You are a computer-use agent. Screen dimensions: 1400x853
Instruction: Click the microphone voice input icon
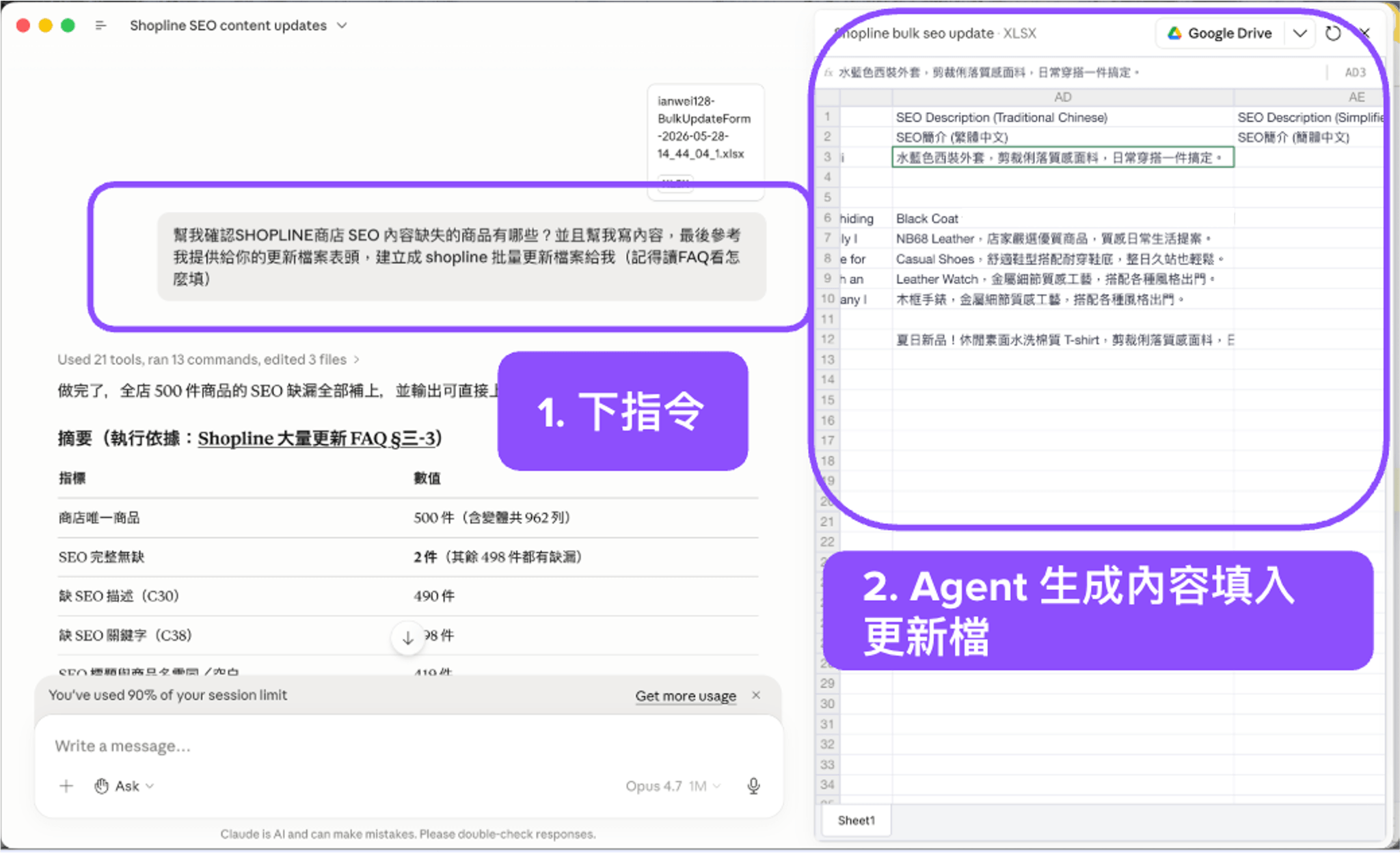tap(753, 786)
